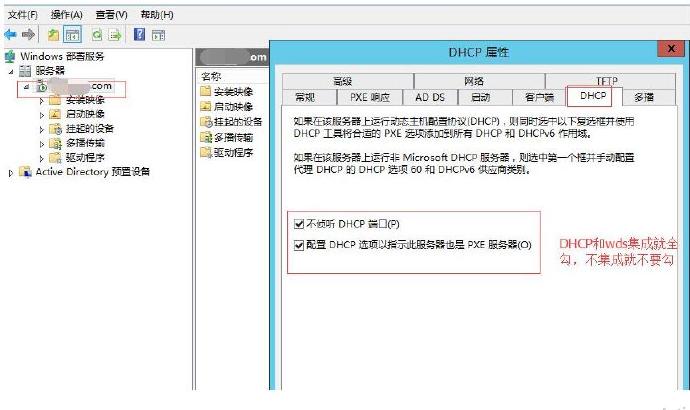The width and height of the screenshot is (690, 410).
Task: Expand the 安装映像 tree node
Action: pos(42,101)
